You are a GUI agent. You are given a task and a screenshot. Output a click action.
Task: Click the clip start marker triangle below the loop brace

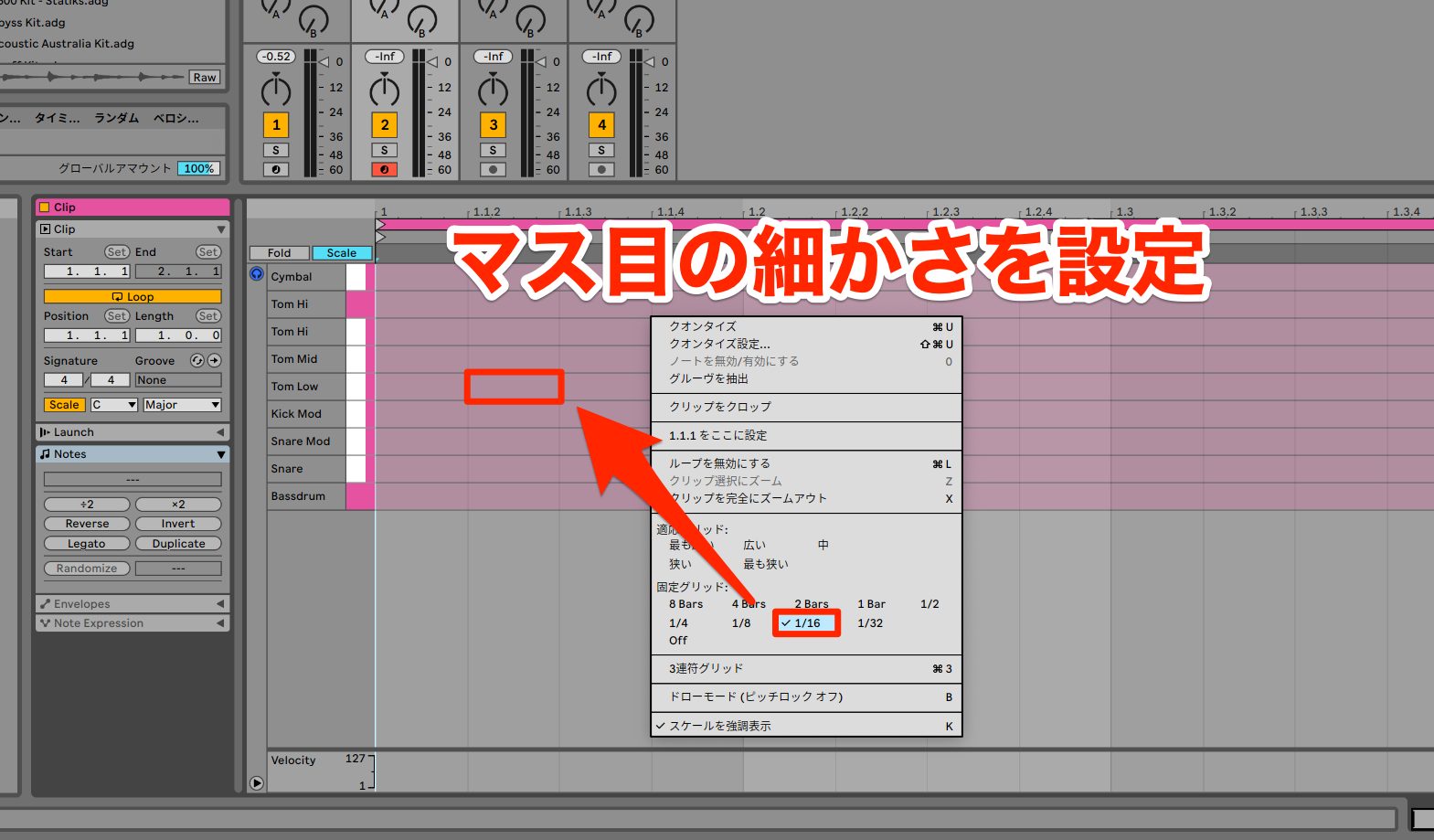380,237
